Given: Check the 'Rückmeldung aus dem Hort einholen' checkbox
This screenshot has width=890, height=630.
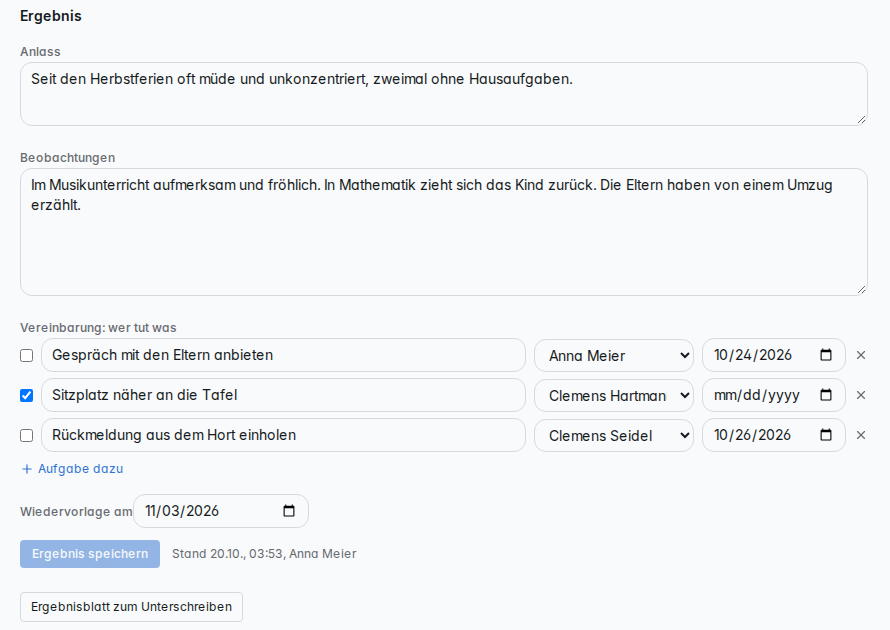Looking at the screenshot, I should pyautogui.click(x=27, y=435).
